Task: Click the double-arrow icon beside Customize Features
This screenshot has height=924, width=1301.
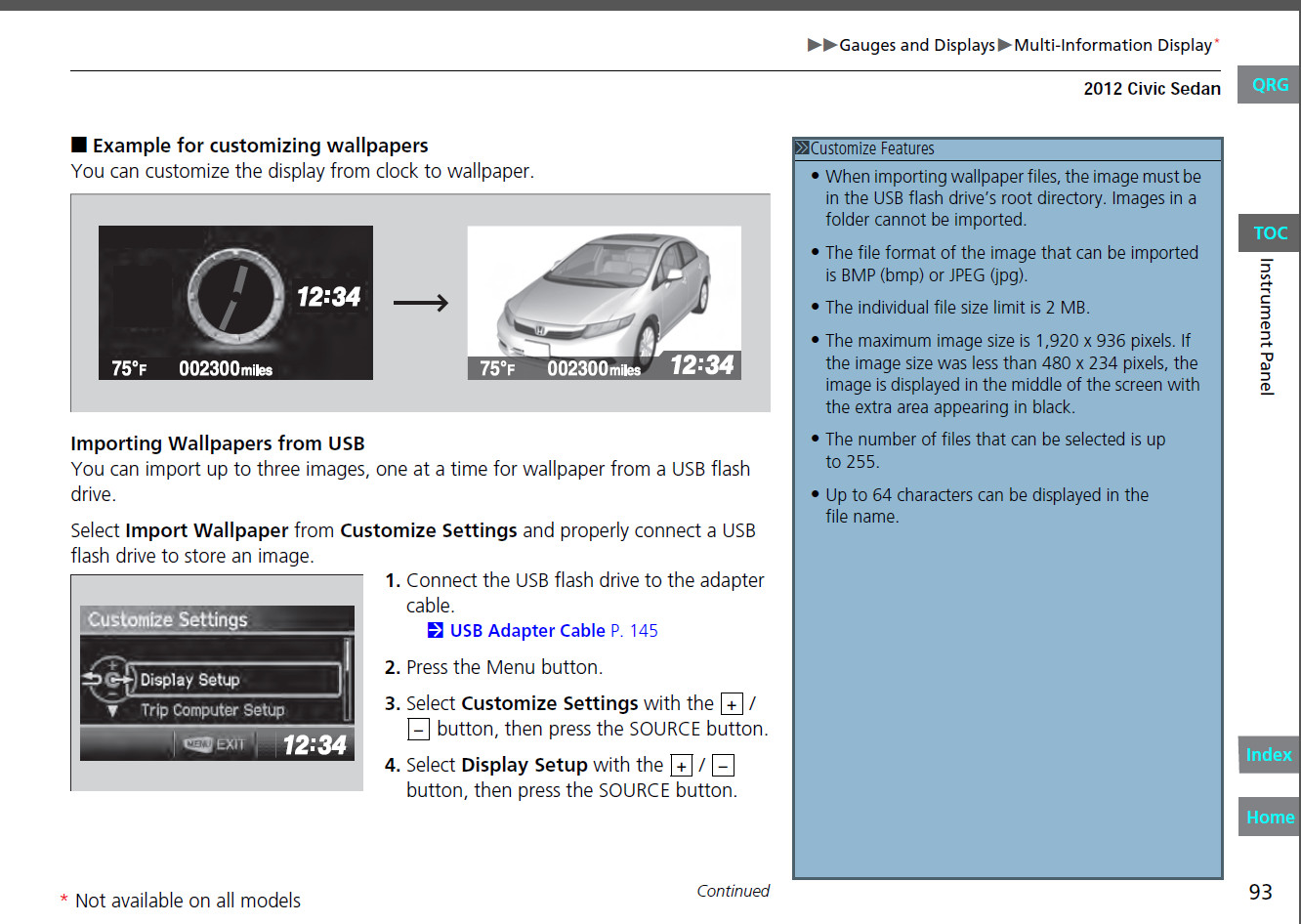Action: coord(802,148)
